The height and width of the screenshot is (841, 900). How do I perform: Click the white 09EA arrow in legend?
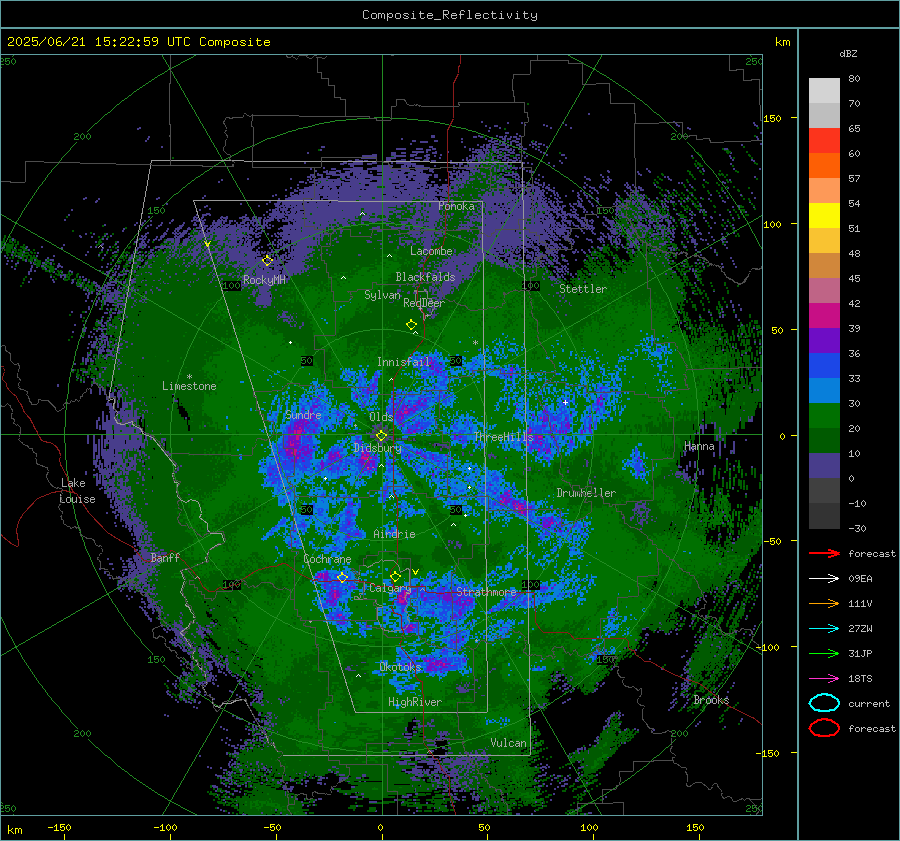click(824, 578)
